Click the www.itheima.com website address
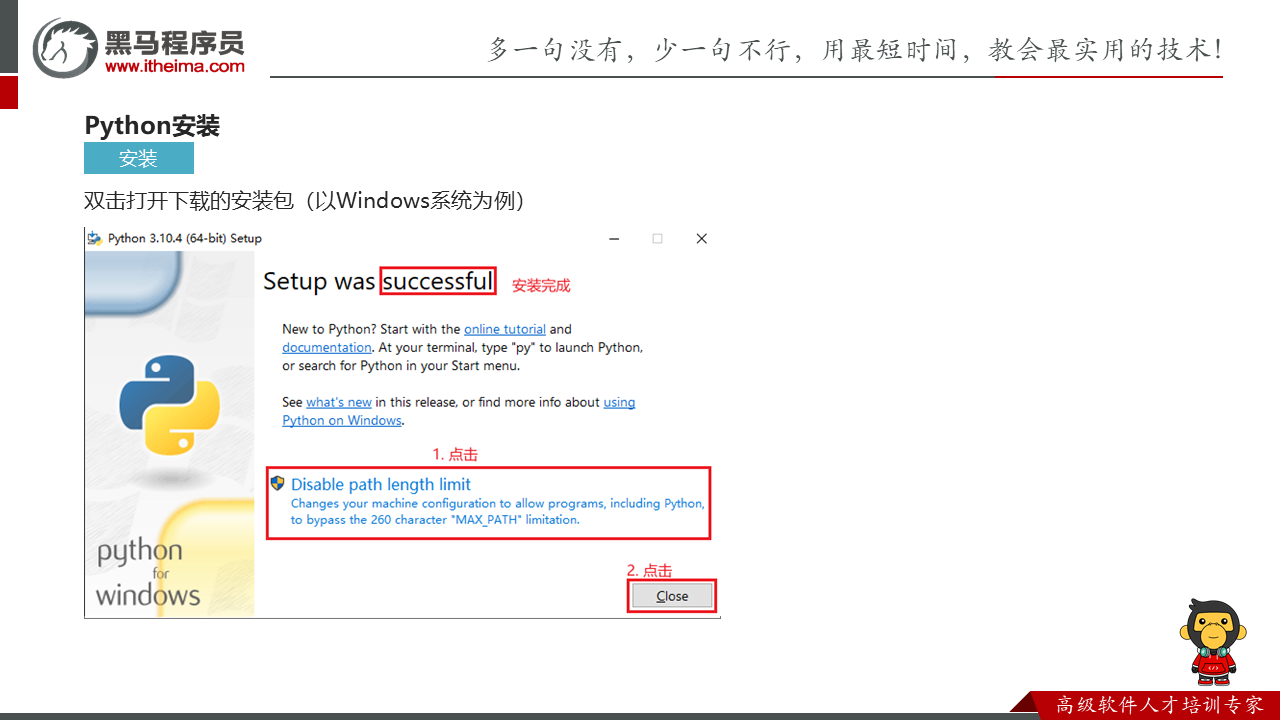1280x720 pixels. [175, 66]
